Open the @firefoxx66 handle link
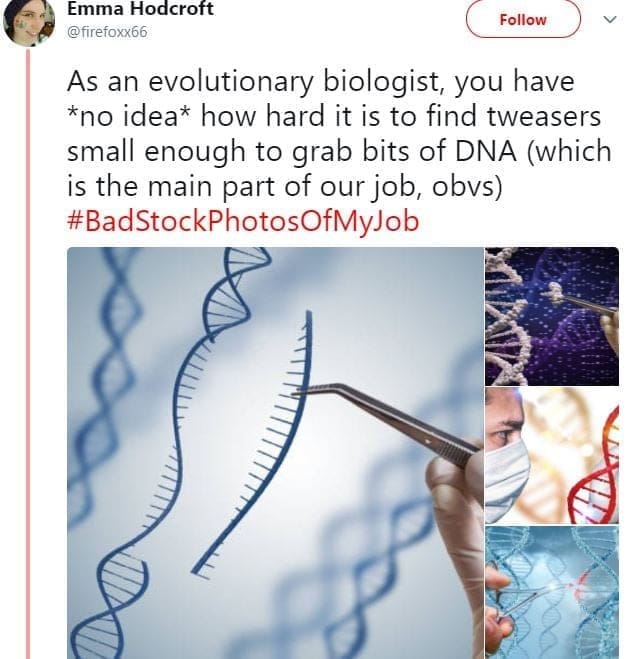The height and width of the screenshot is (659, 638). click(x=106, y=31)
